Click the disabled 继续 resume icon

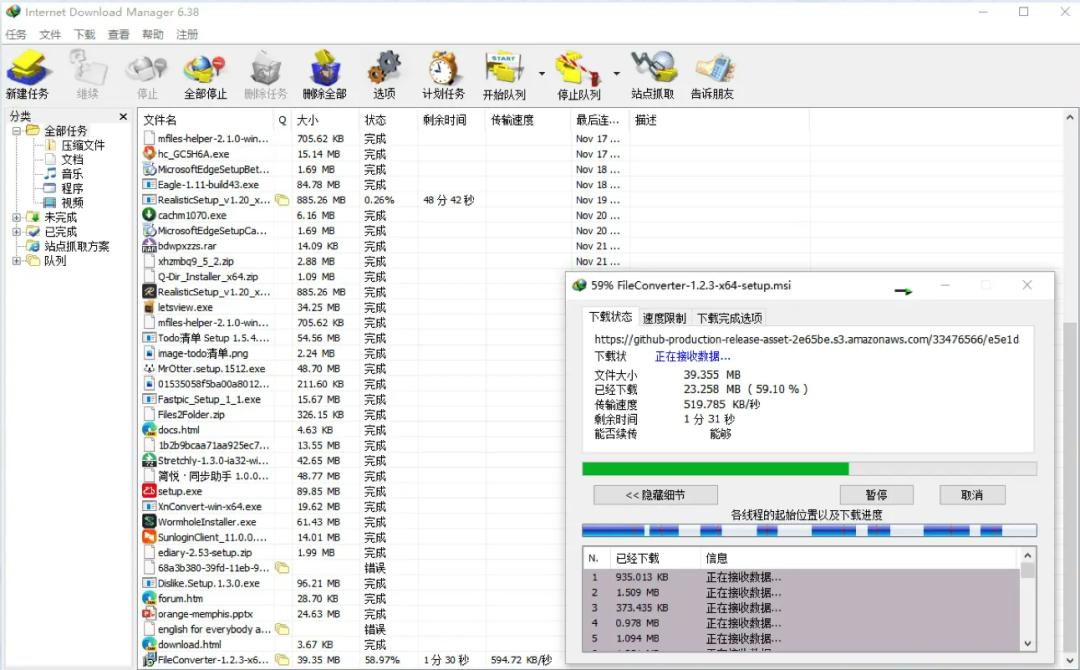(x=88, y=70)
